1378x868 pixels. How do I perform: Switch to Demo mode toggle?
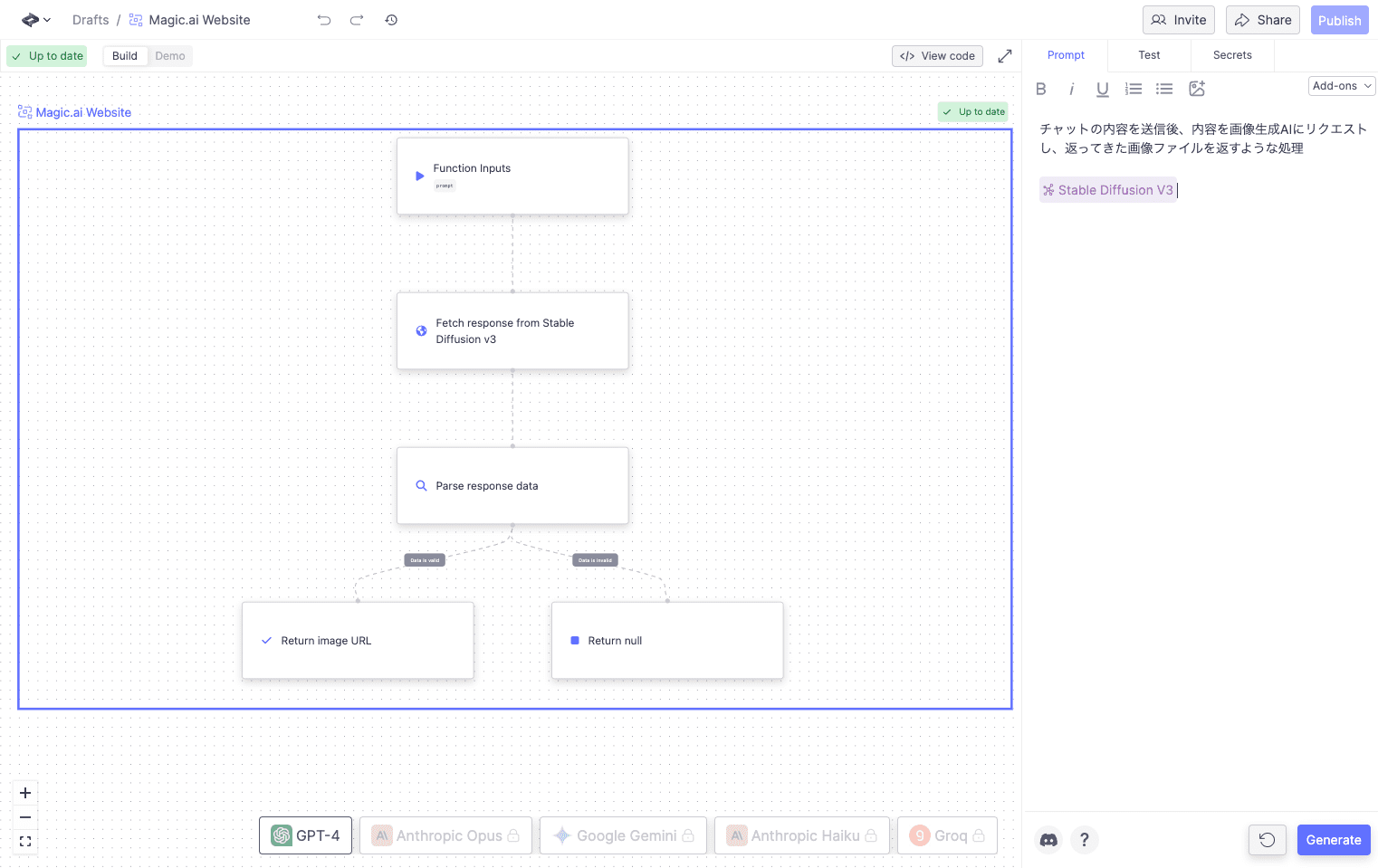(170, 56)
